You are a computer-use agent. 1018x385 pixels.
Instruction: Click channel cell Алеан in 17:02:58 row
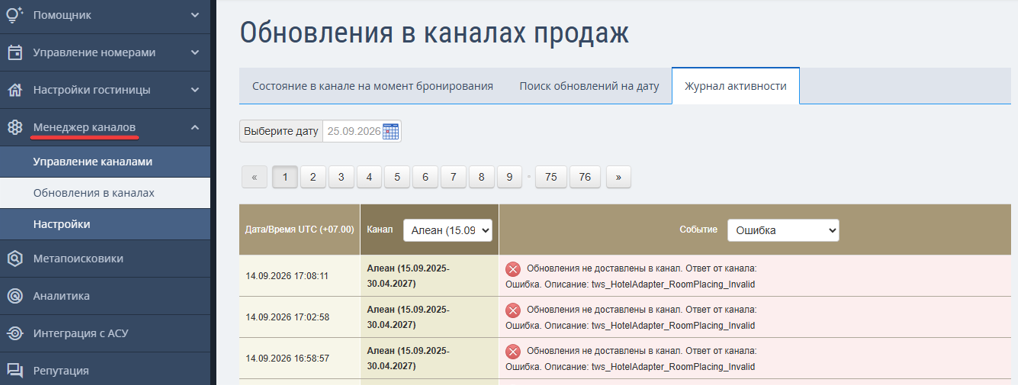pos(429,317)
